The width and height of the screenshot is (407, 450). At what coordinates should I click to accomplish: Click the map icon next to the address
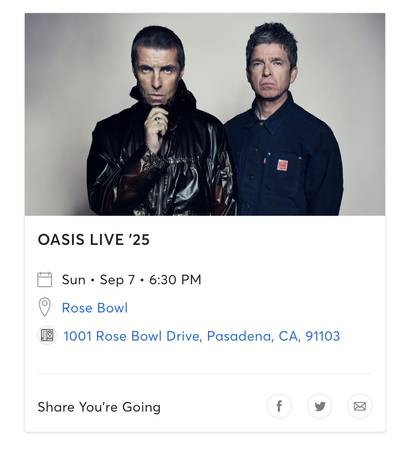[47, 335]
